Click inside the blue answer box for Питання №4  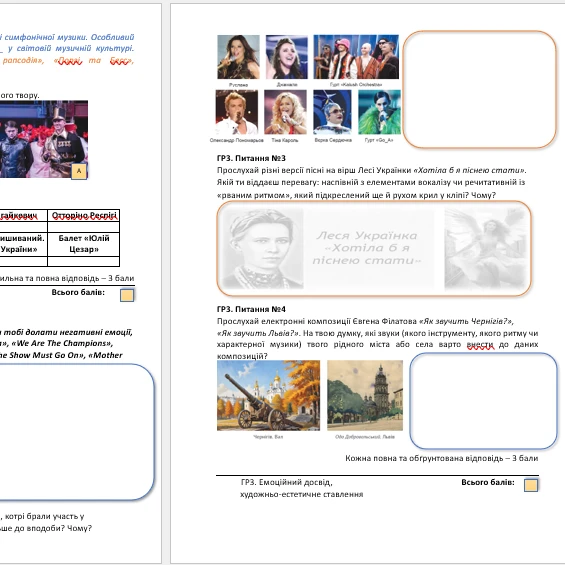tap(484, 401)
